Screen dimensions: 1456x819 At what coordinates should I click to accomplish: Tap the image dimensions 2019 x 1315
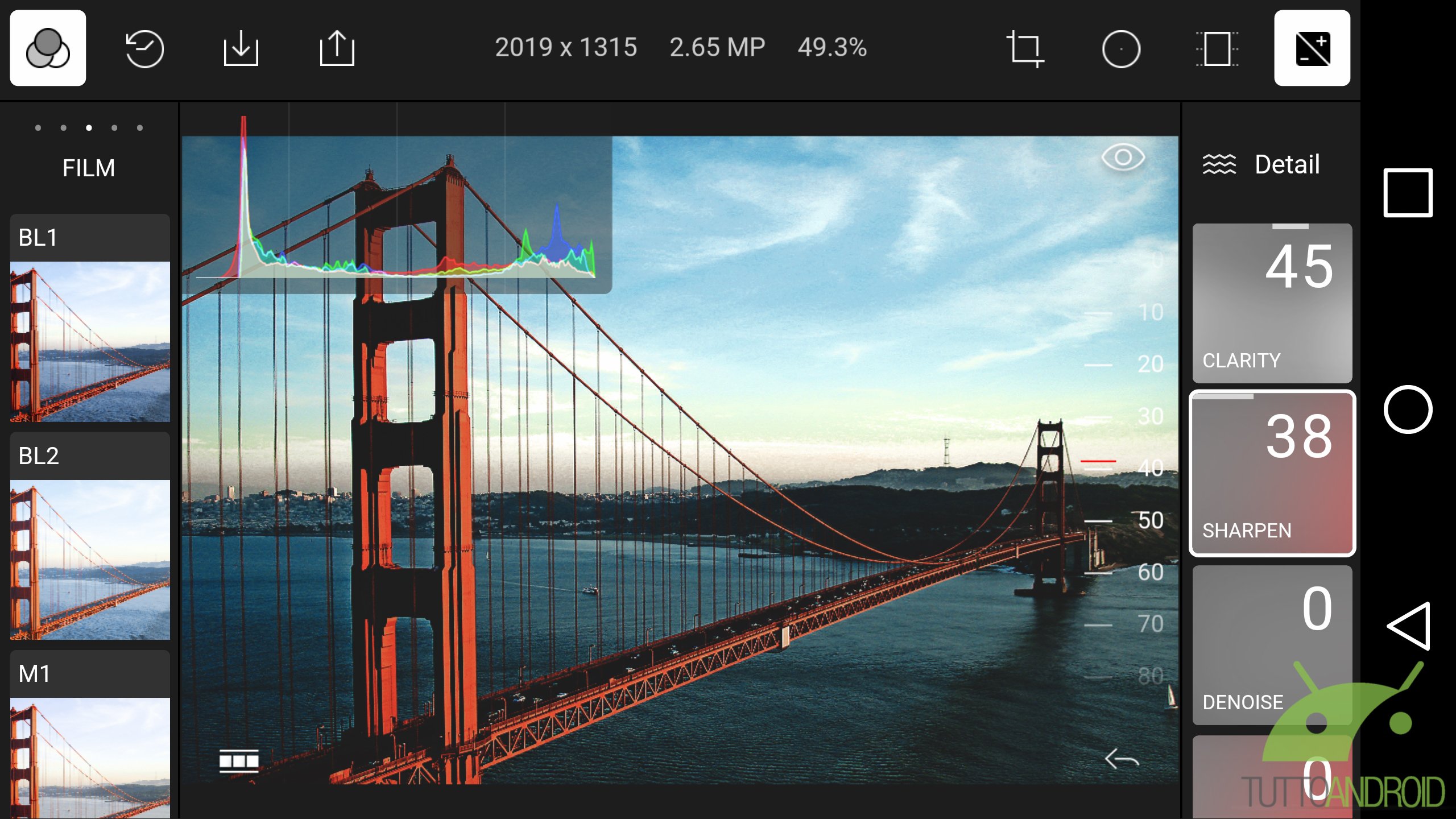(x=566, y=48)
